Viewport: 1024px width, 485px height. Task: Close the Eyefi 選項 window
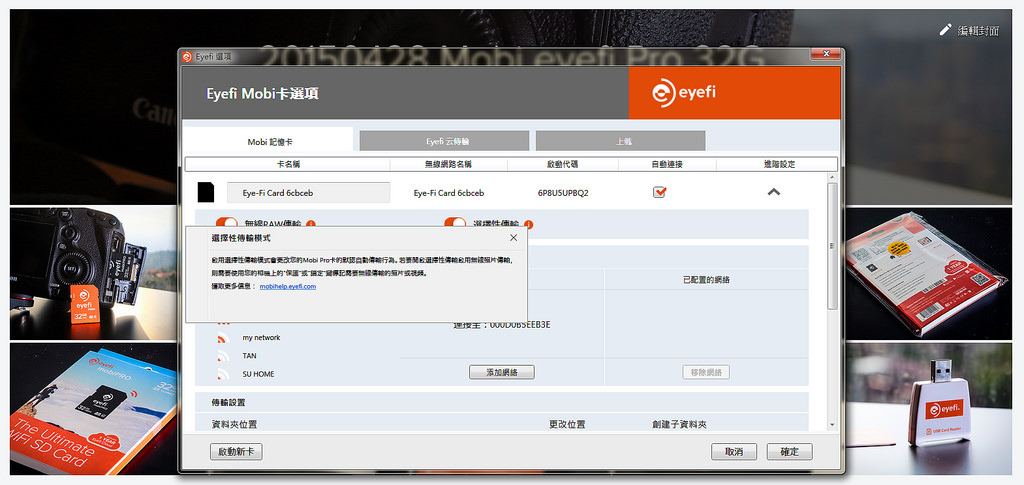(x=827, y=54)
